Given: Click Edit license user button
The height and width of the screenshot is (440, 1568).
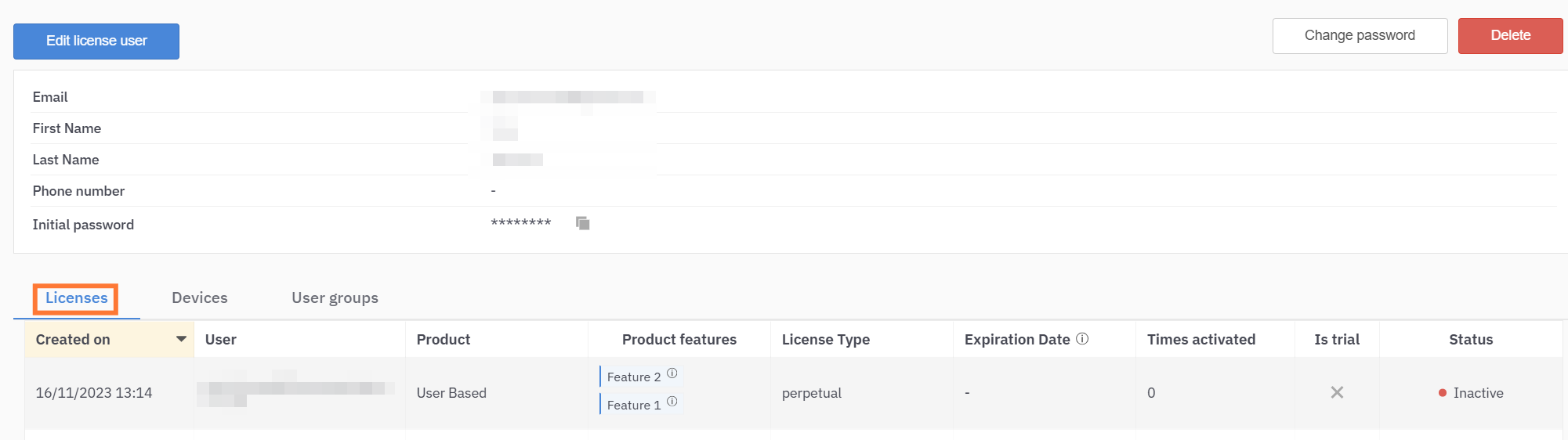Looking at the screenshot, I should [x=96, y=41].
